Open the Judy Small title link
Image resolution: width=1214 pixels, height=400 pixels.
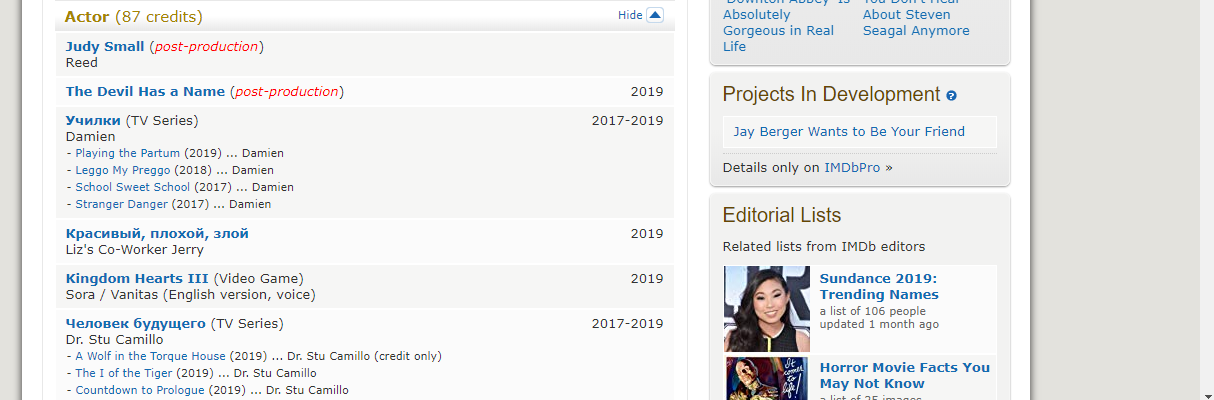[105, 46]
